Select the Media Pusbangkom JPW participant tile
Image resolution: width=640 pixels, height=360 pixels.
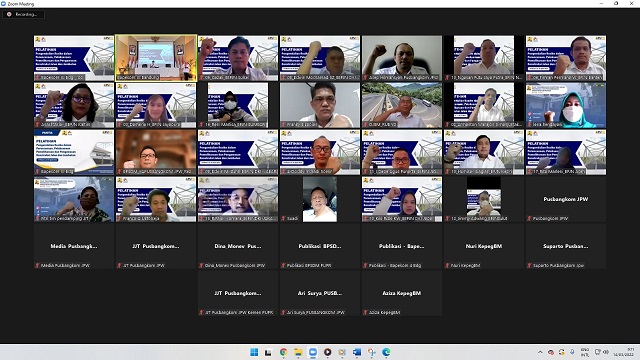74,246
